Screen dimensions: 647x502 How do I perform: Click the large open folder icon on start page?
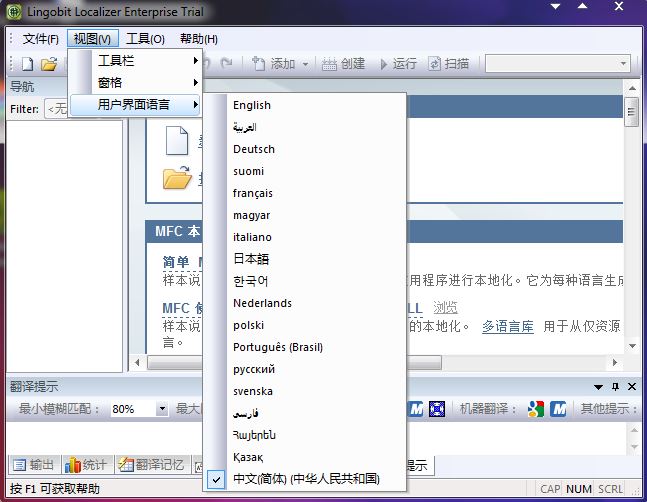[176, 179]
